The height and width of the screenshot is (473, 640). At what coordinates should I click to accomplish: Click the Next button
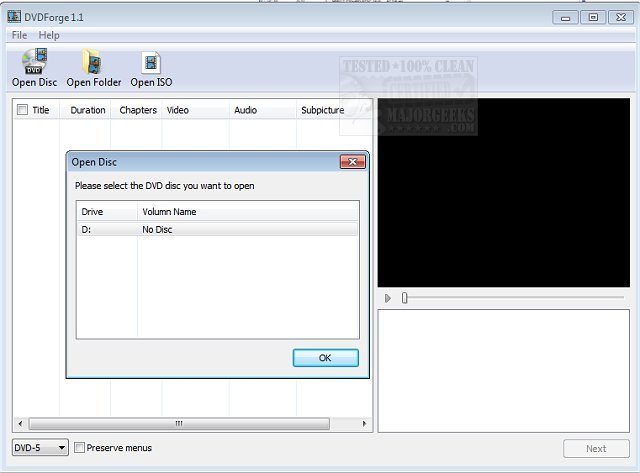(x=596, y=449)
